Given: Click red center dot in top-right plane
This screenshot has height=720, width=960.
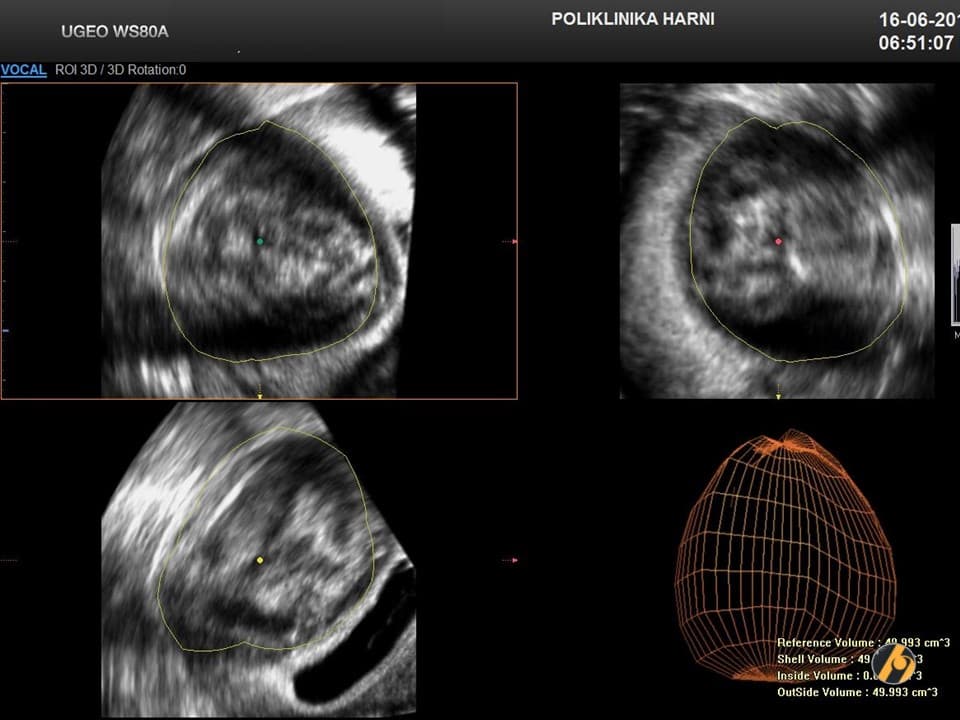Looking at the screenshot, I should click(778, 241).
